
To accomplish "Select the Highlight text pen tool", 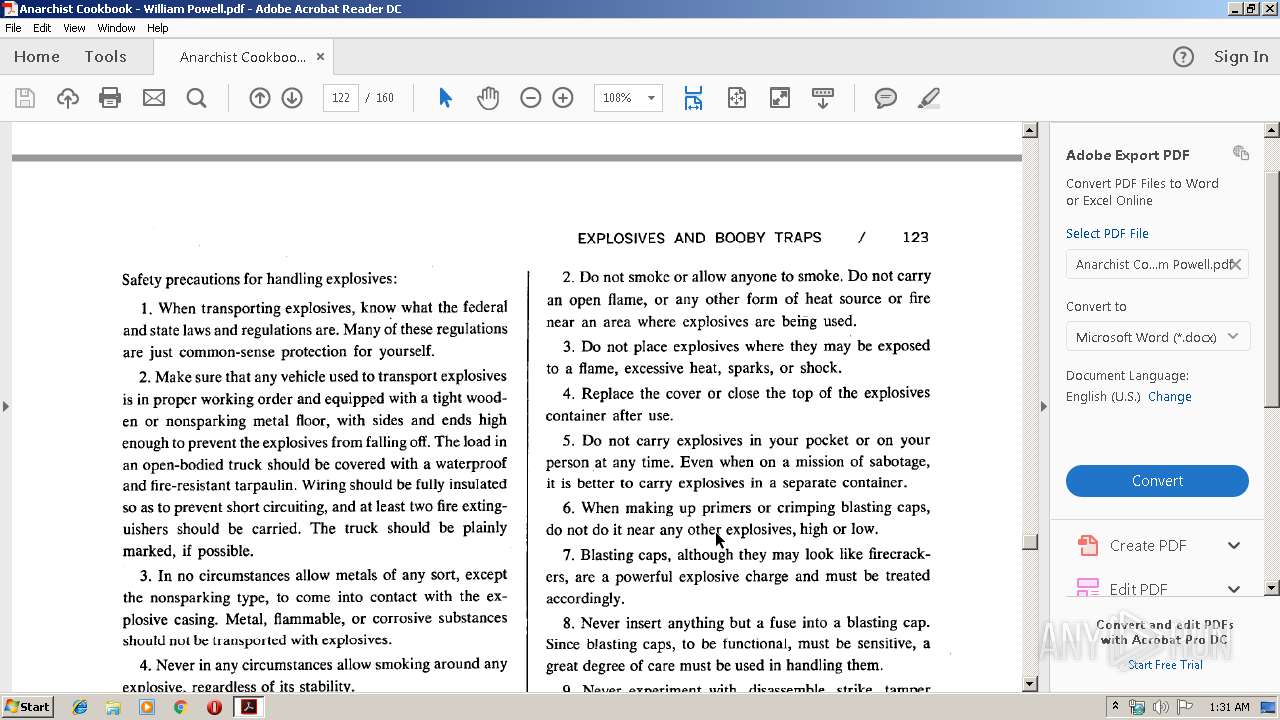I will click(x=929, y=98).
